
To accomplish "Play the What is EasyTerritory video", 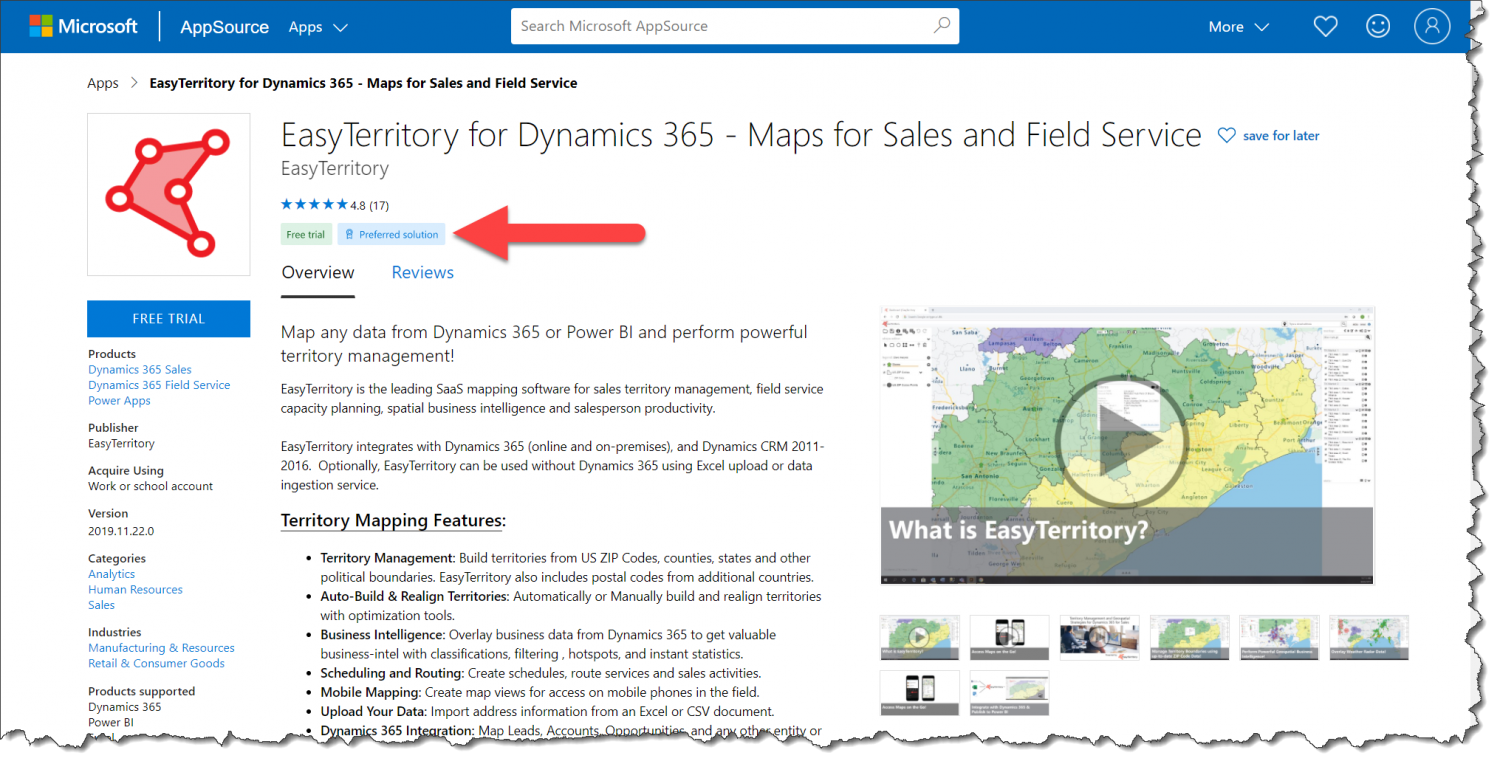I will [x=1127, y=440].
